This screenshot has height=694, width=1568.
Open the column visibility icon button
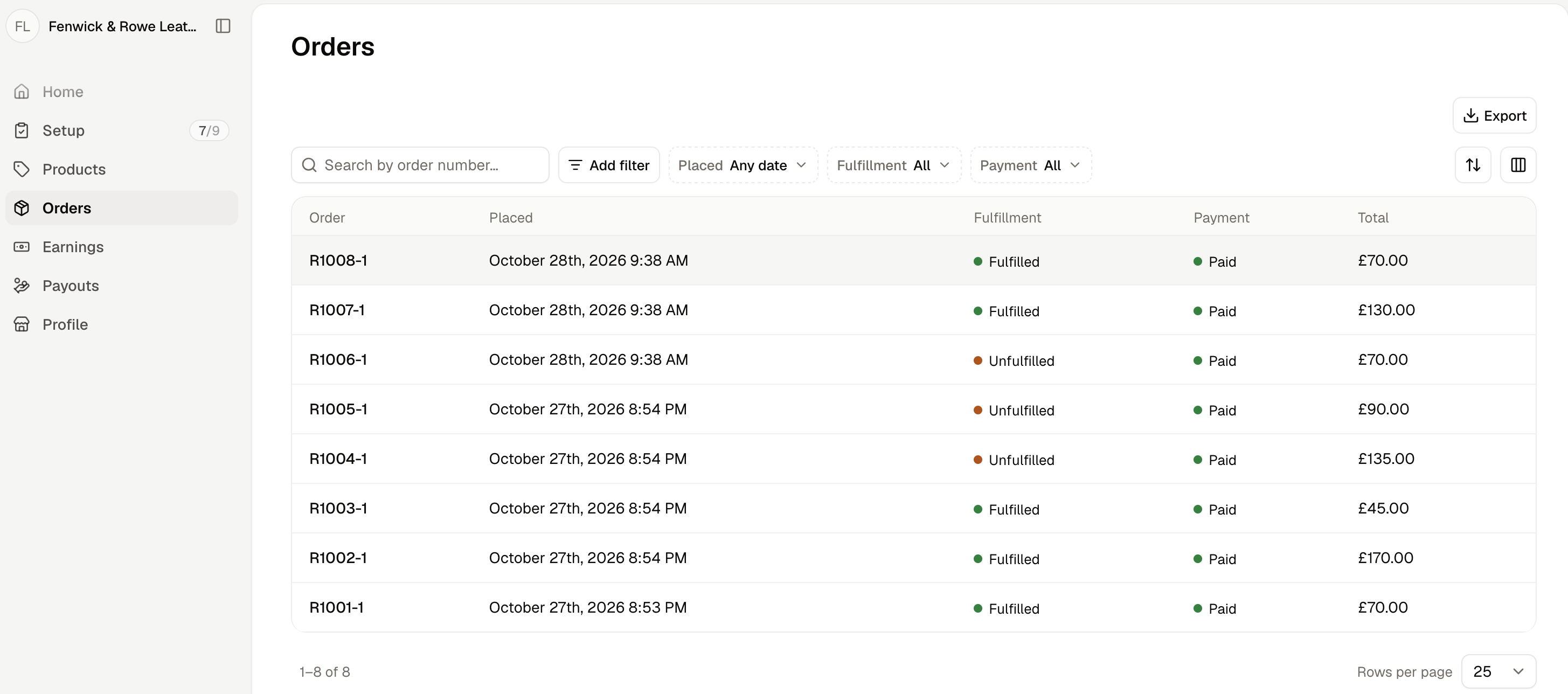point(1518,165)
